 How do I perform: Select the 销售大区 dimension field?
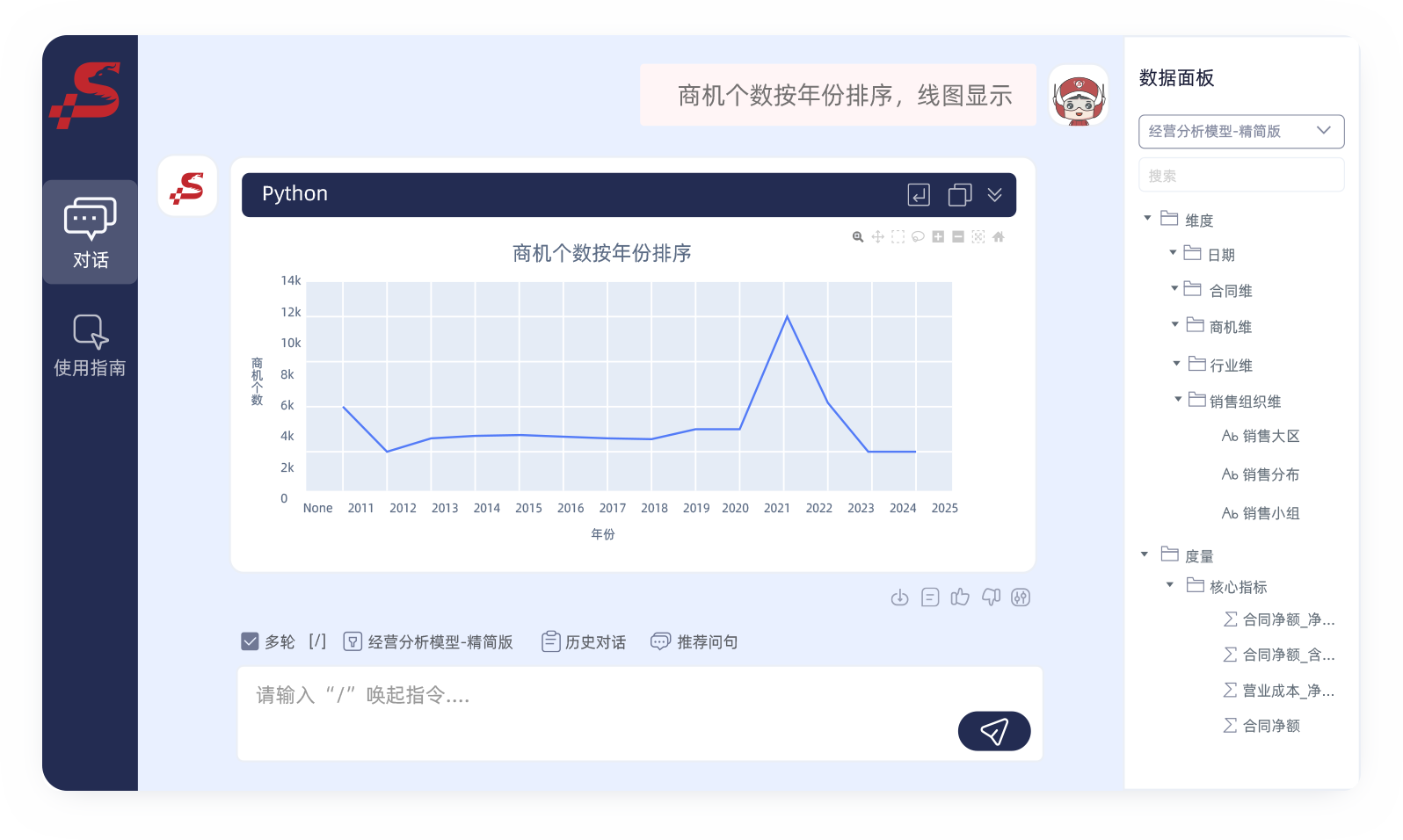[1270, 437]
